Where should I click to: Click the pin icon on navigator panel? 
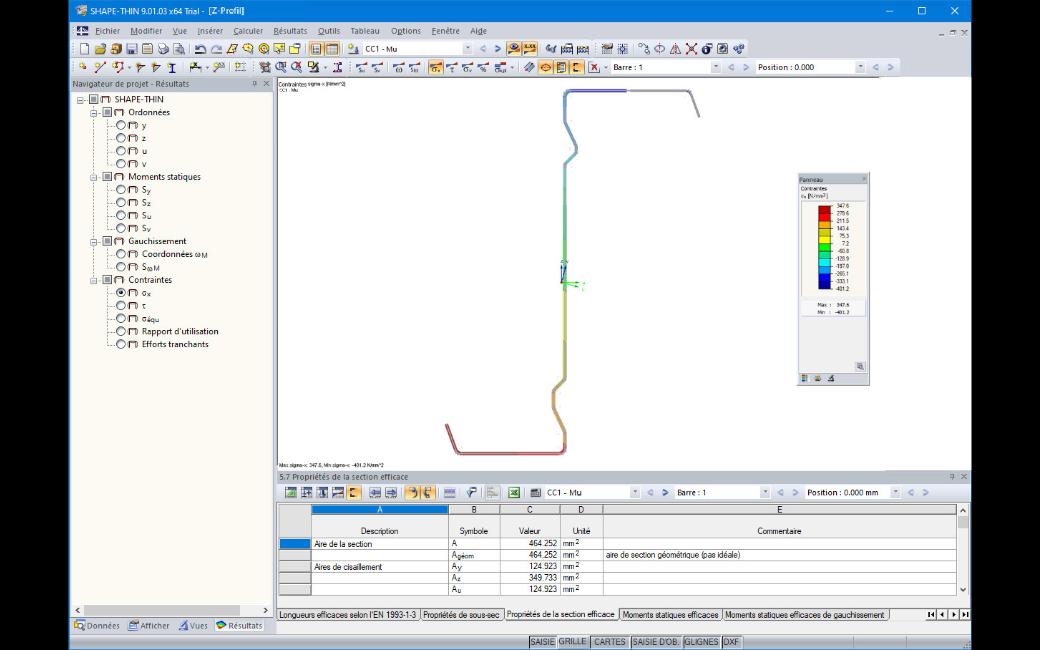[x=255, y=84]
